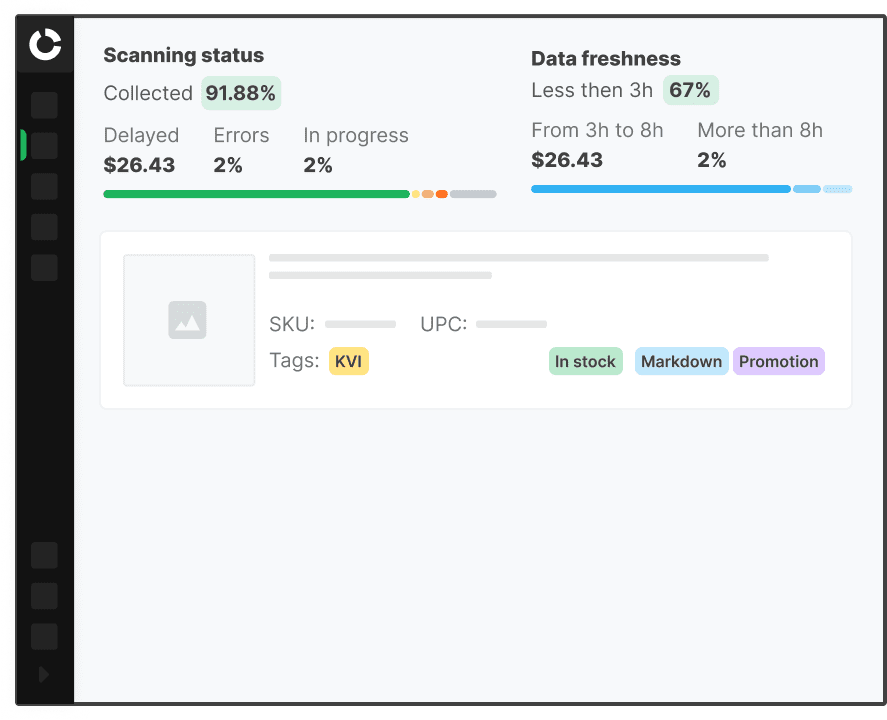Click the first square icon below the logo
The height and width of the screenshot is (720, 887).
[x=44, y=105]
